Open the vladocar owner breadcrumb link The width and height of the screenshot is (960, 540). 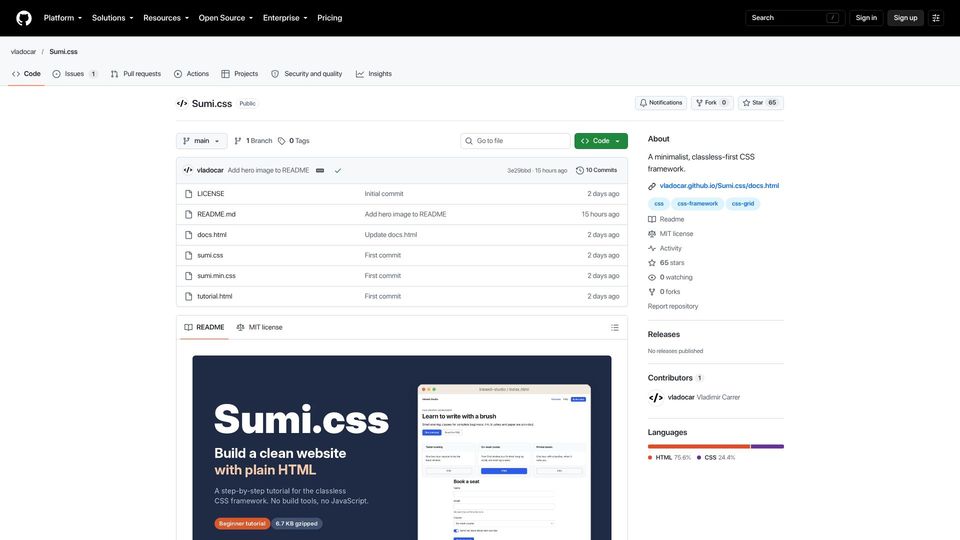pos(23,51)
